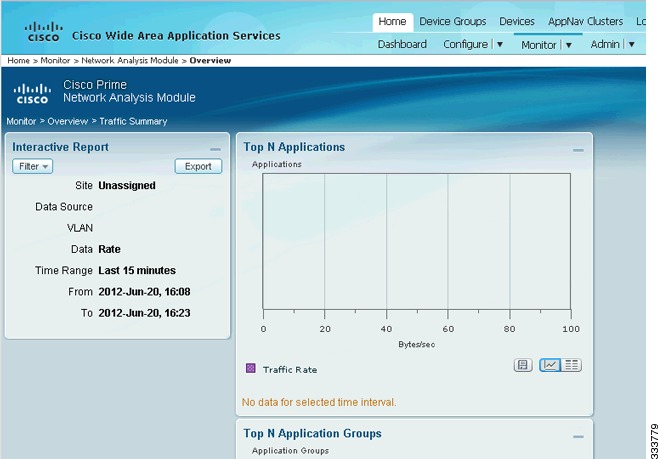This screenshot has width=660, height=459.
Task: Open the Monitor menu item
Action: 539,45
